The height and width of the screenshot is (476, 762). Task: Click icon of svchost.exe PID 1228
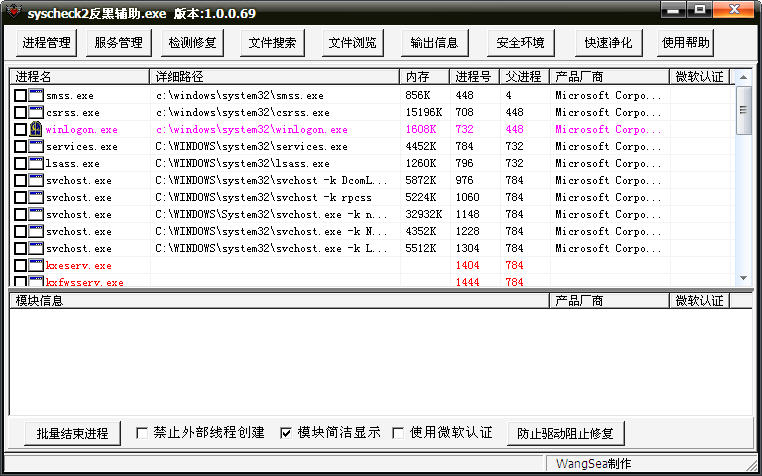coord(36,231)
